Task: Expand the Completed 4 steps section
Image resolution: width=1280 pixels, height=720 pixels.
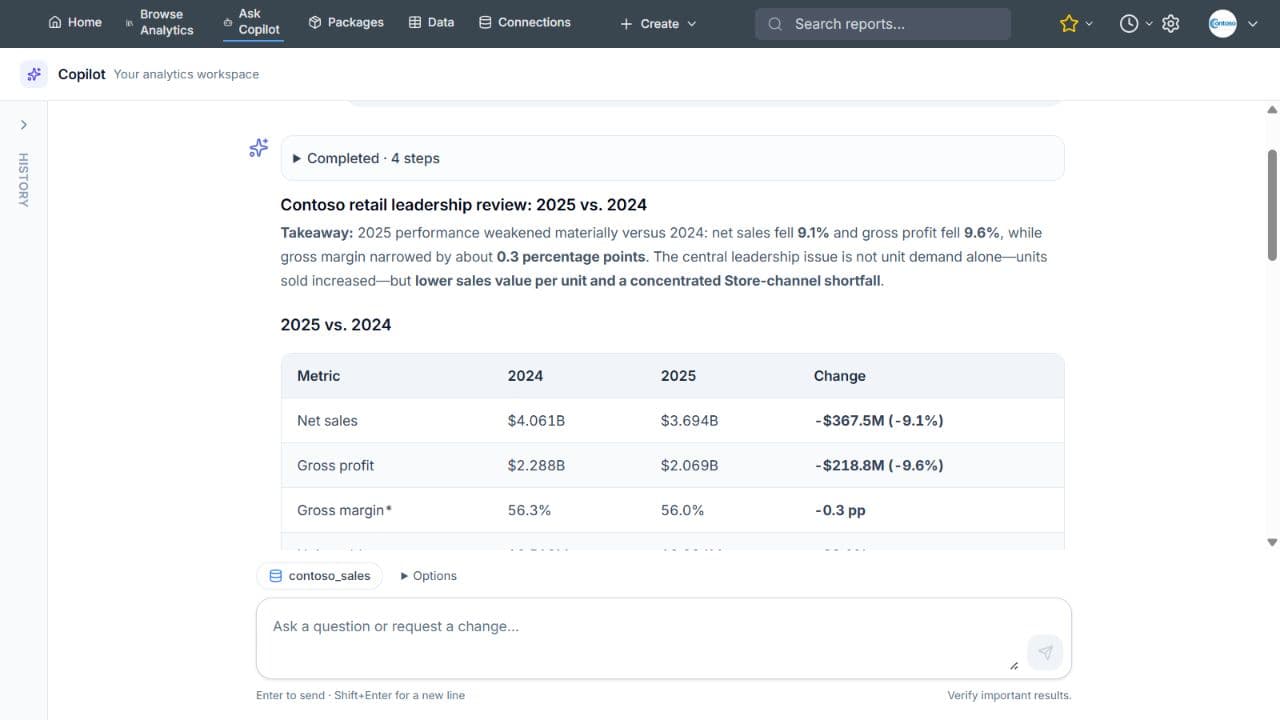Action: [672, 158]
